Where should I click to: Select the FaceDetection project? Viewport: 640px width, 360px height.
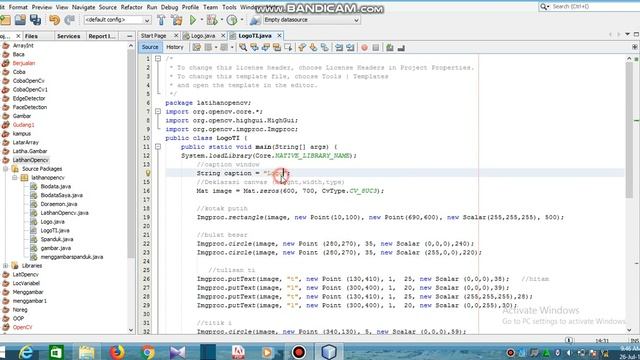29,107
